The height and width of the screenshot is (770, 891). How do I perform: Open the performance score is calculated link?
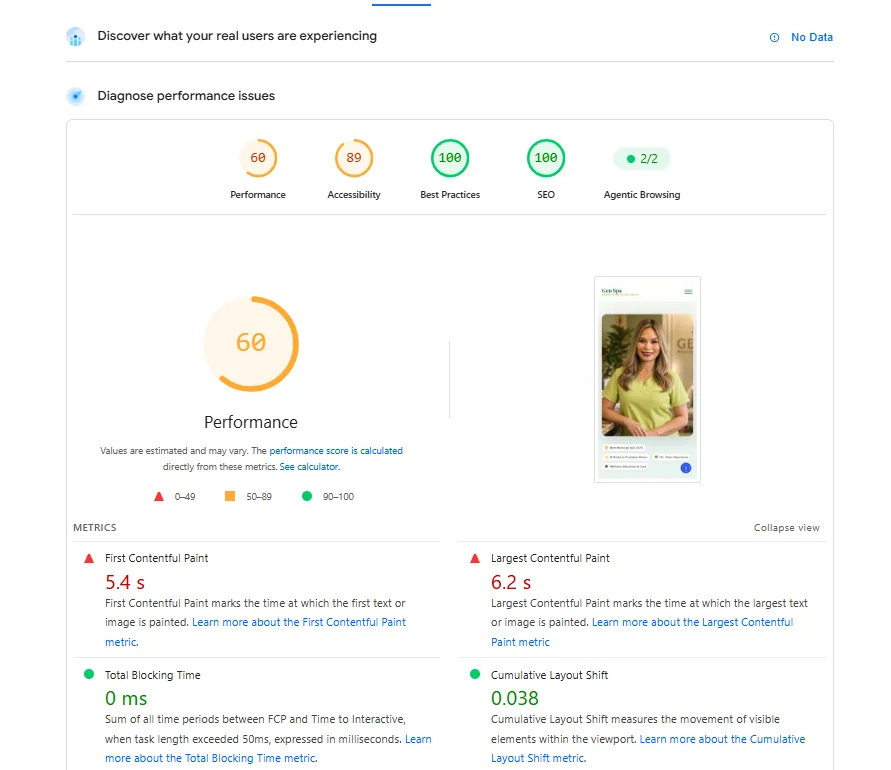(x=336, y=451)
